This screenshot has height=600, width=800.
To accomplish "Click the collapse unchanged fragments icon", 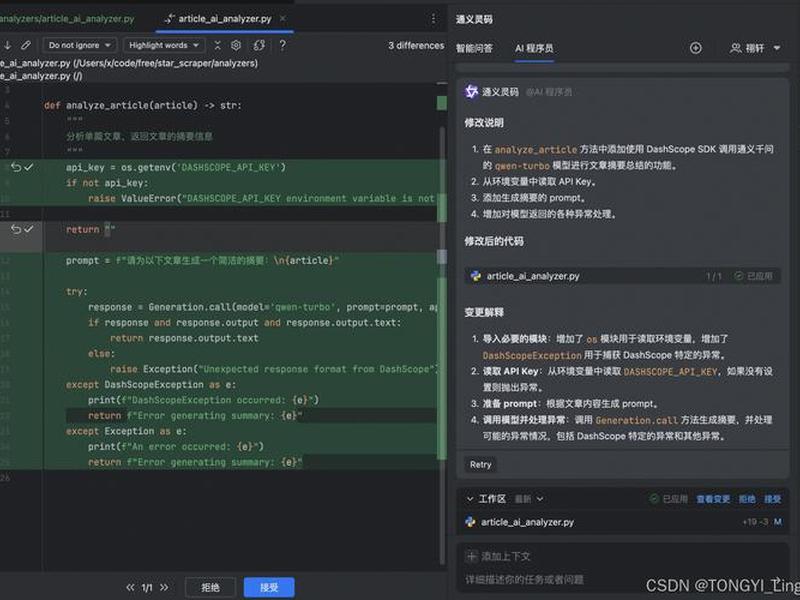I will click(x=217, y=45).
